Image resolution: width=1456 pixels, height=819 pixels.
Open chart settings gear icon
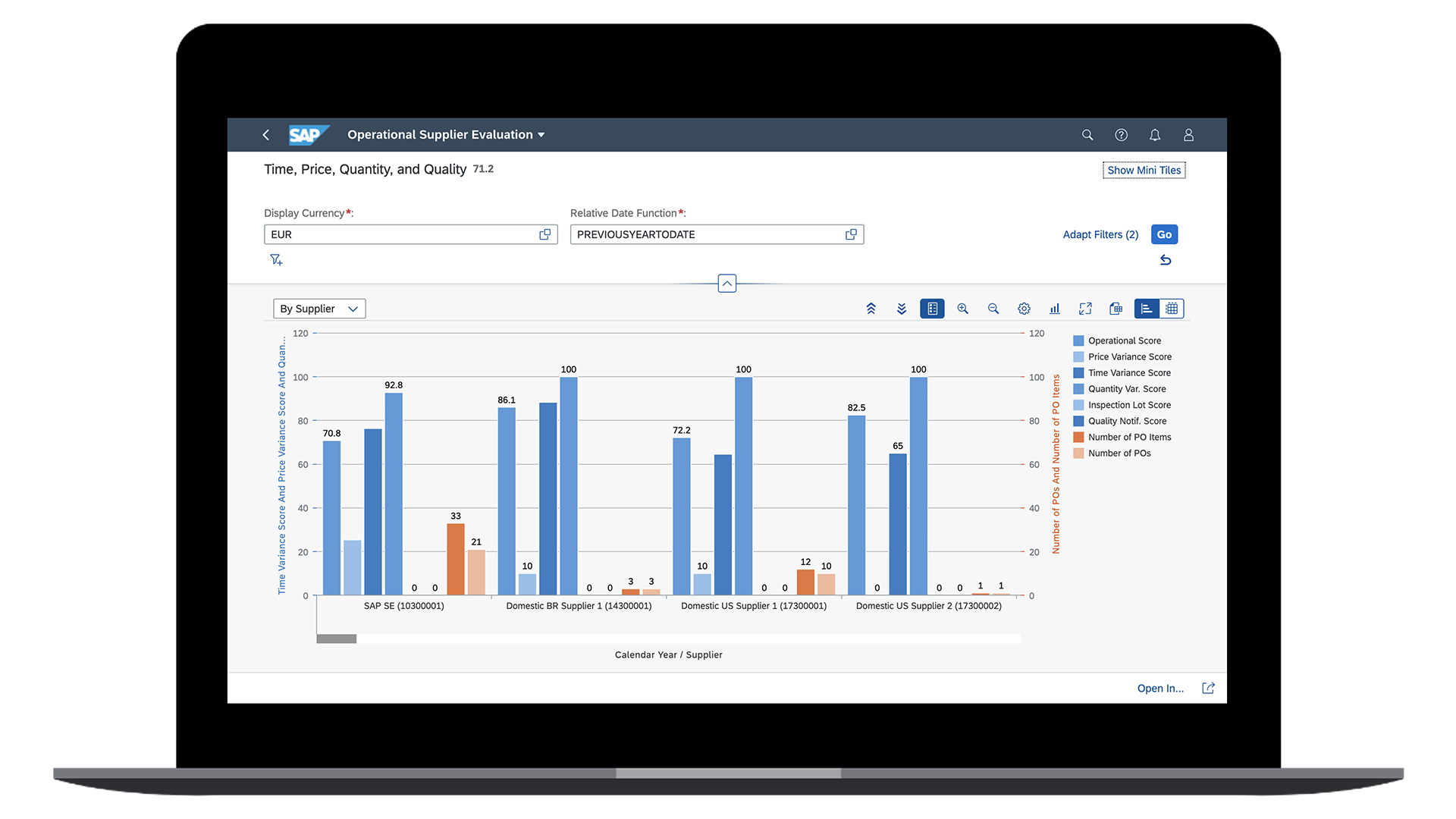point(1024,309)
